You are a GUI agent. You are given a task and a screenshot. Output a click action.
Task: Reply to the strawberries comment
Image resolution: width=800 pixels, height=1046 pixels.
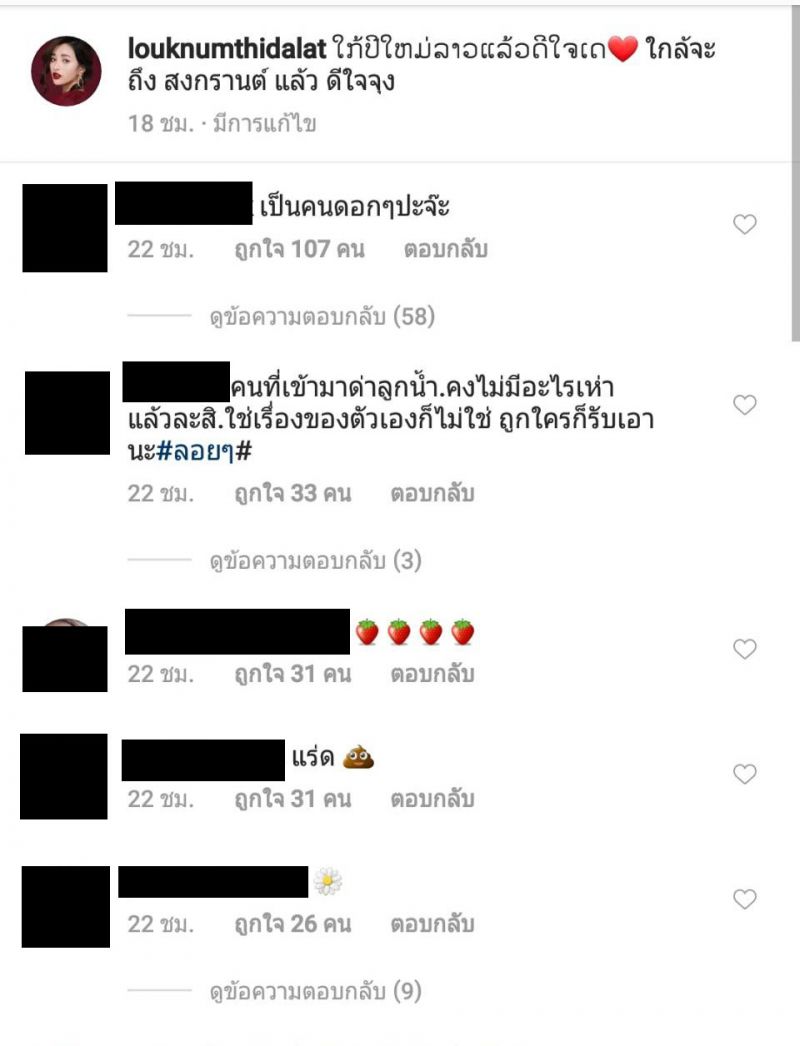point(432,674)
